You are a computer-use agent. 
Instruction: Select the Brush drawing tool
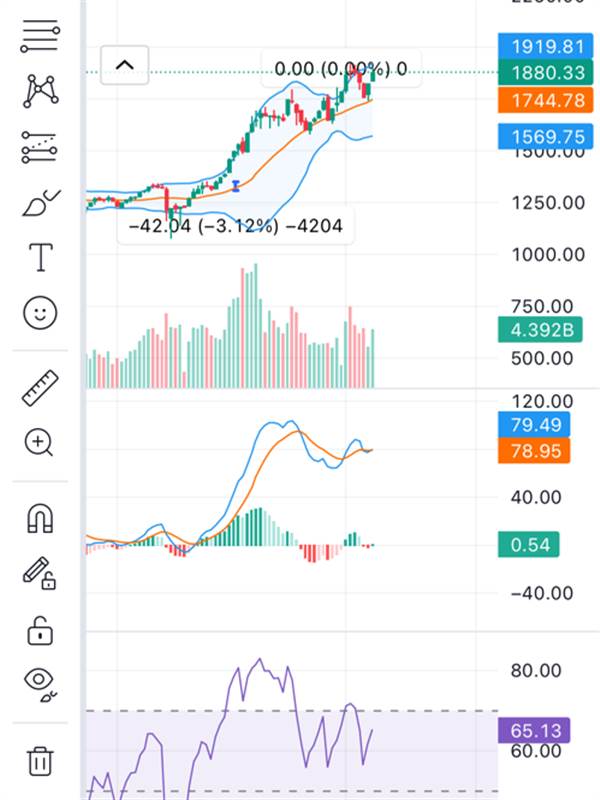click(40, 204)
